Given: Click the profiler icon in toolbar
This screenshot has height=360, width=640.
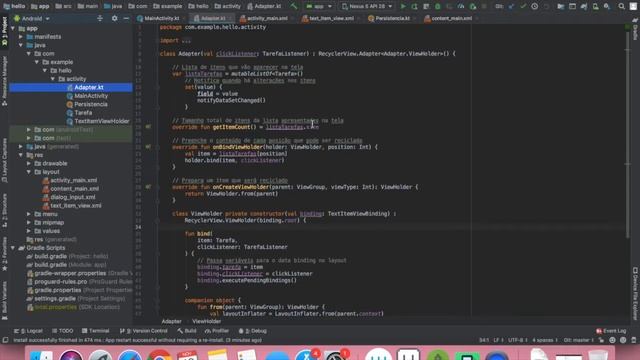Looking at the screenshot, I should pyautogui.click(x=461, y=6).
